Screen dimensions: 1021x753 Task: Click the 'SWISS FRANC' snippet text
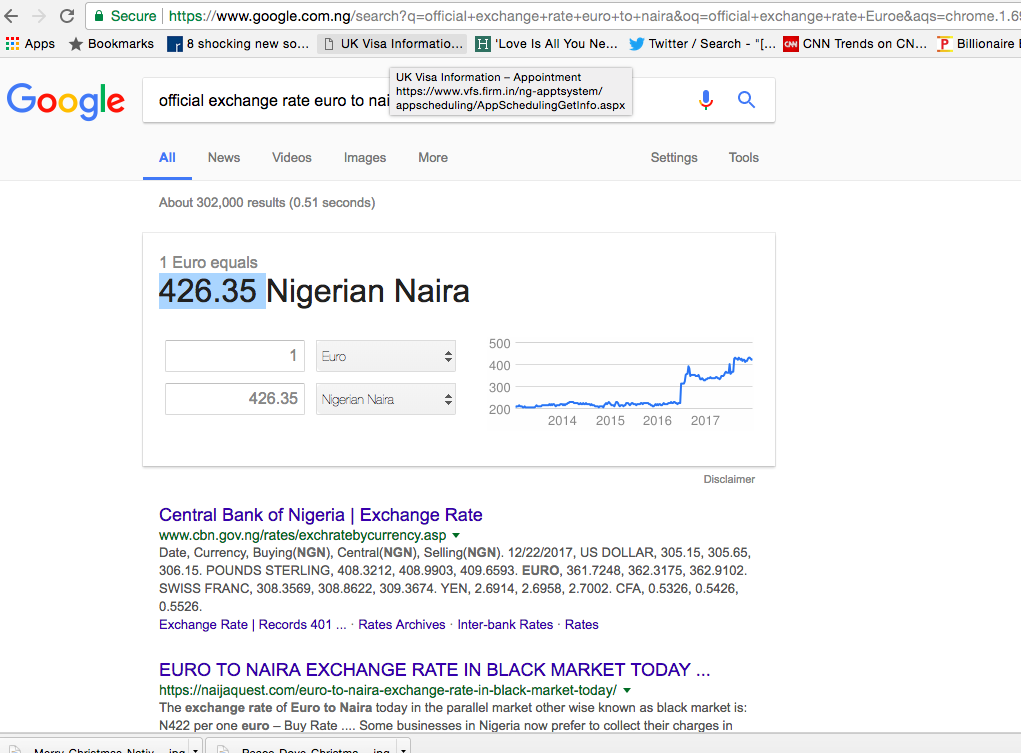coord(204,589)
